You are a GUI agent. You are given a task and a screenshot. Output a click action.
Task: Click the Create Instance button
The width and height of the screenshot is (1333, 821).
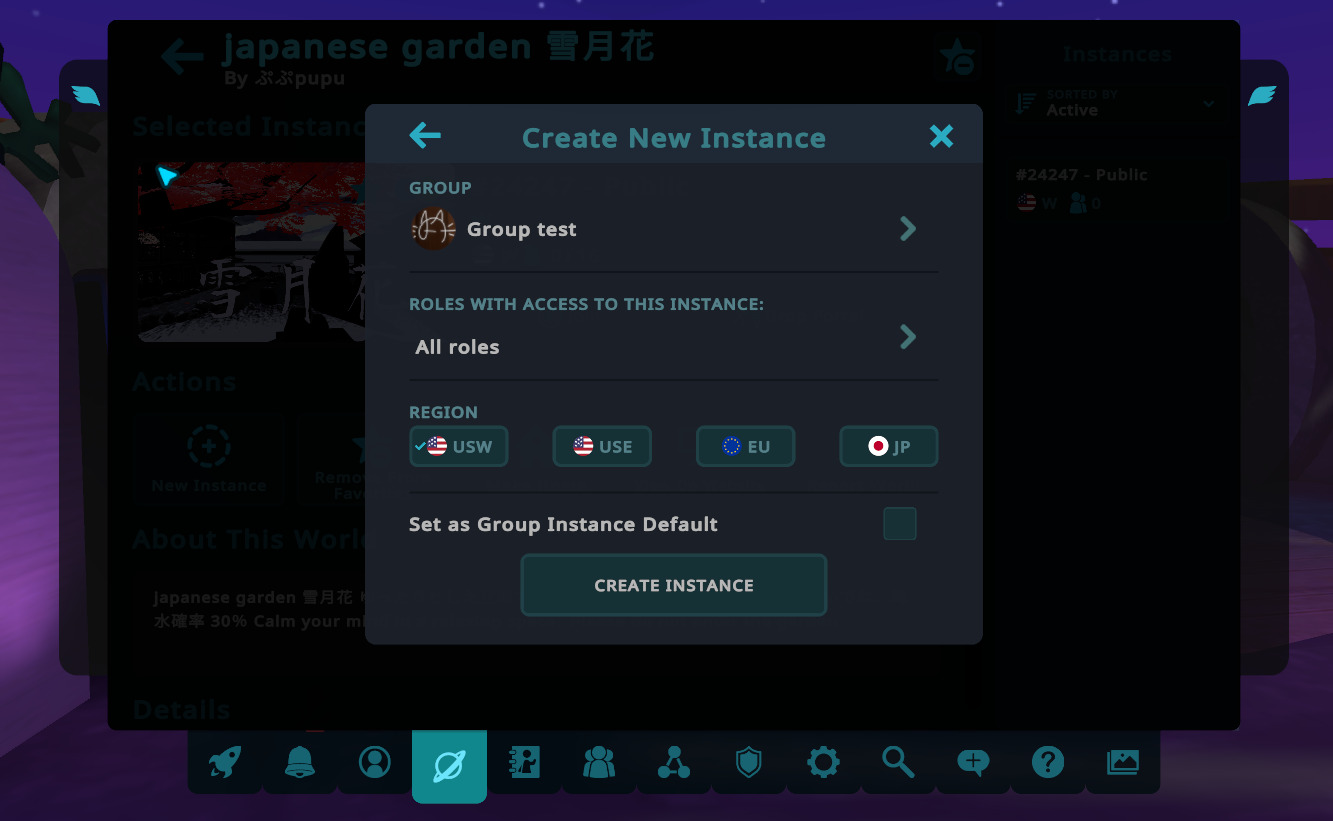coord(673,585)
